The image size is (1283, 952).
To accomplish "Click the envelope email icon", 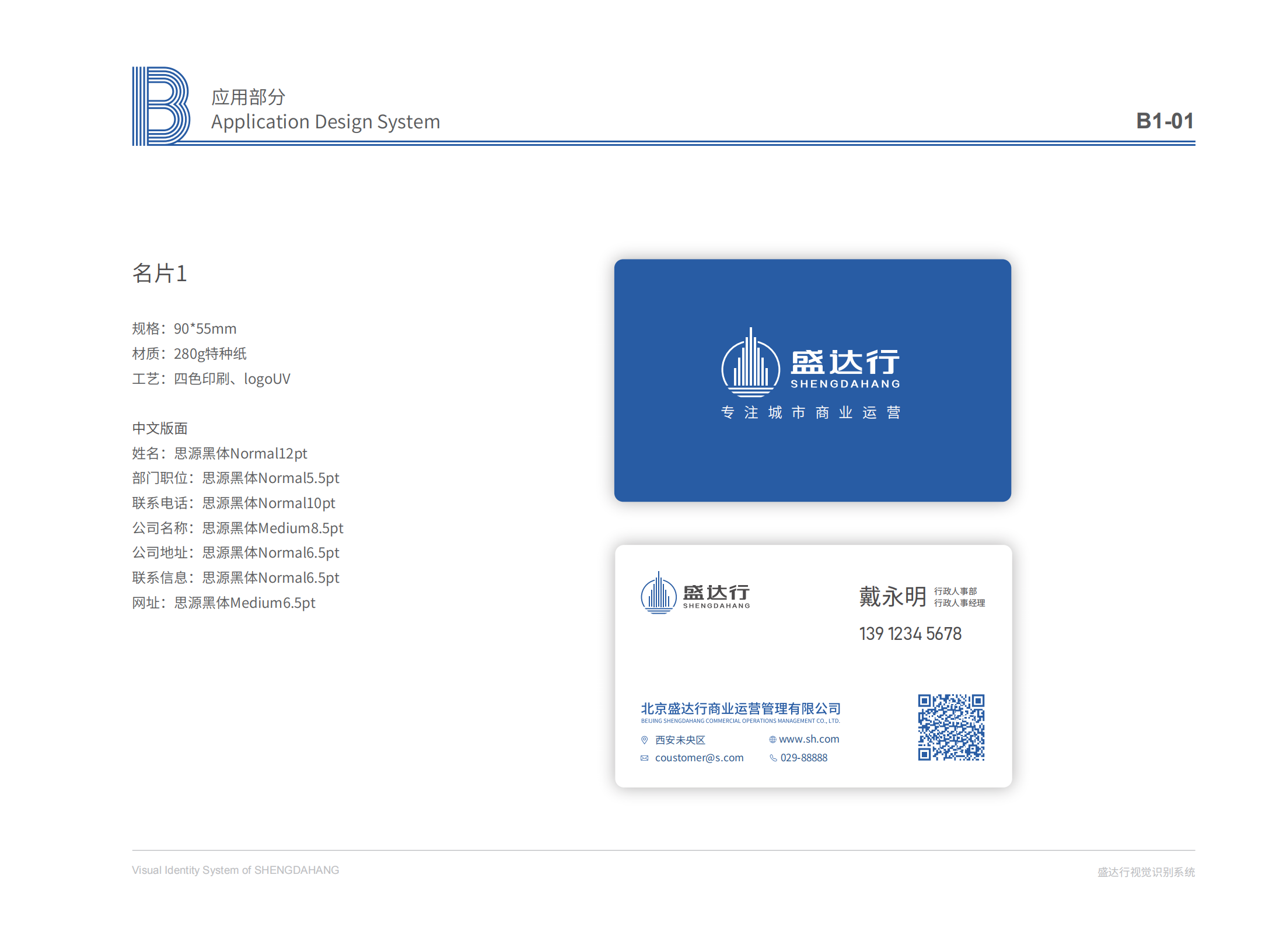I will click(644, 758).
